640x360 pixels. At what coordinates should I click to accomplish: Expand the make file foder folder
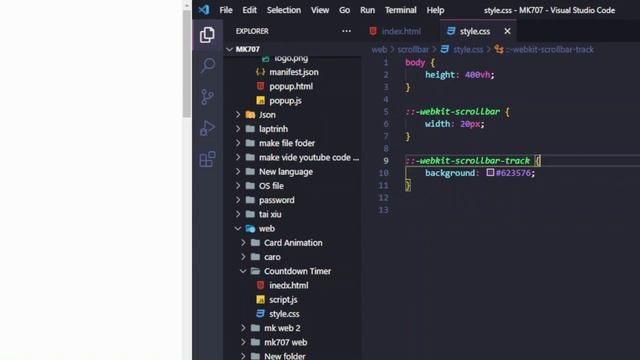coord(238,143)
